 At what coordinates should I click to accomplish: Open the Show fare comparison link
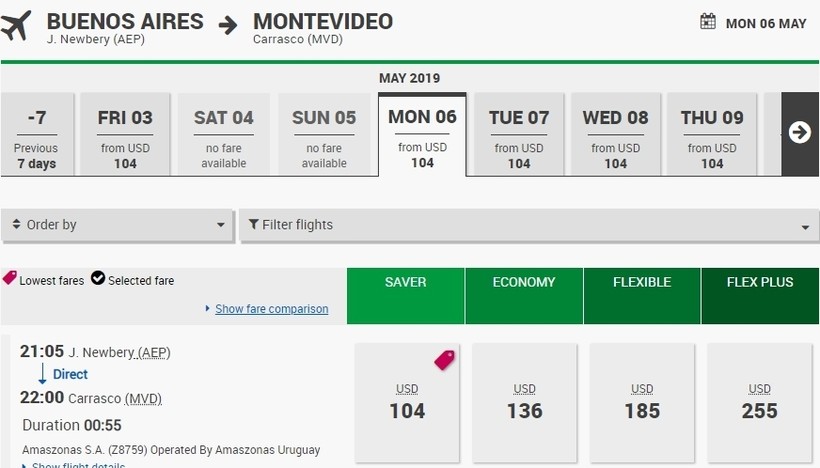[271, 309]
